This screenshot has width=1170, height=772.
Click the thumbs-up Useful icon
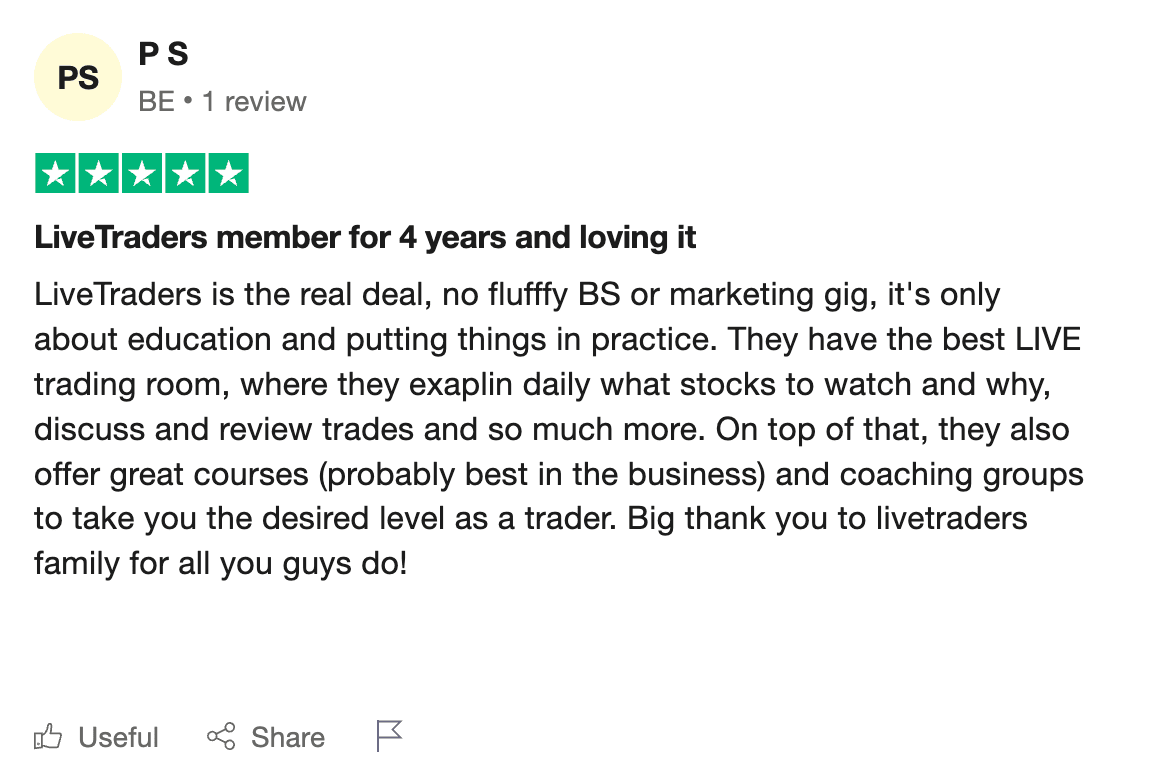tap(48, 737)
